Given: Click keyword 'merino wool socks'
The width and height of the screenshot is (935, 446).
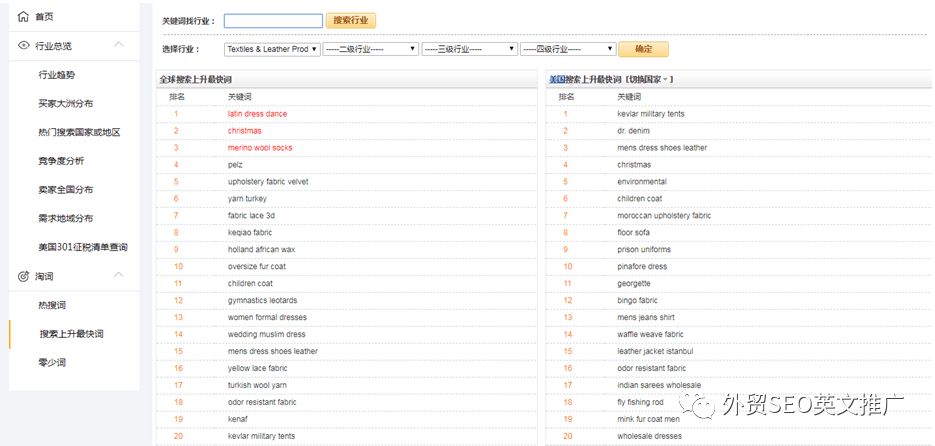Looking at the screenshot, I should click(x=260, y=148).
